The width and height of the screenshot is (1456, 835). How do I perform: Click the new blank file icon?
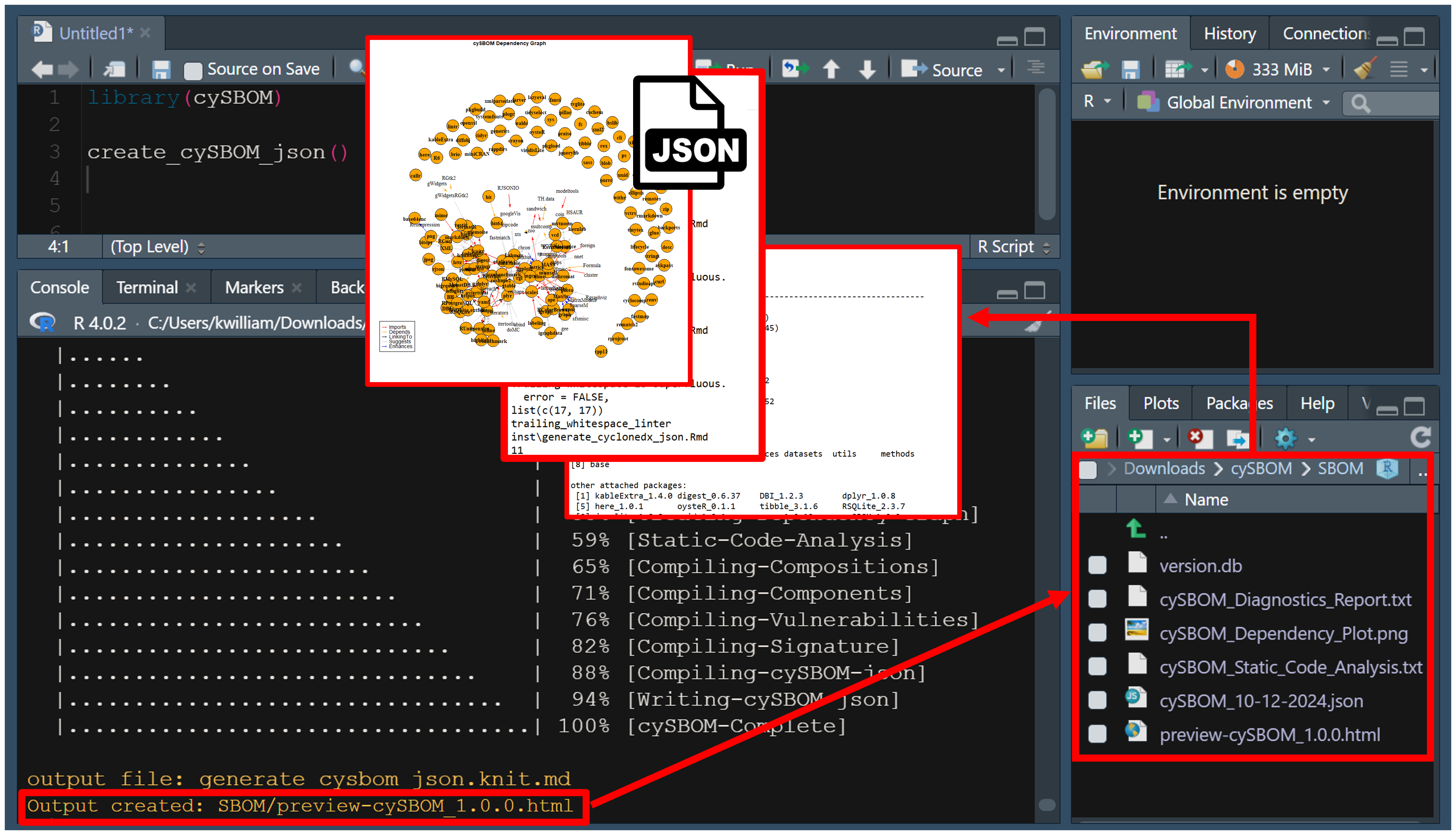(1139, 438)
